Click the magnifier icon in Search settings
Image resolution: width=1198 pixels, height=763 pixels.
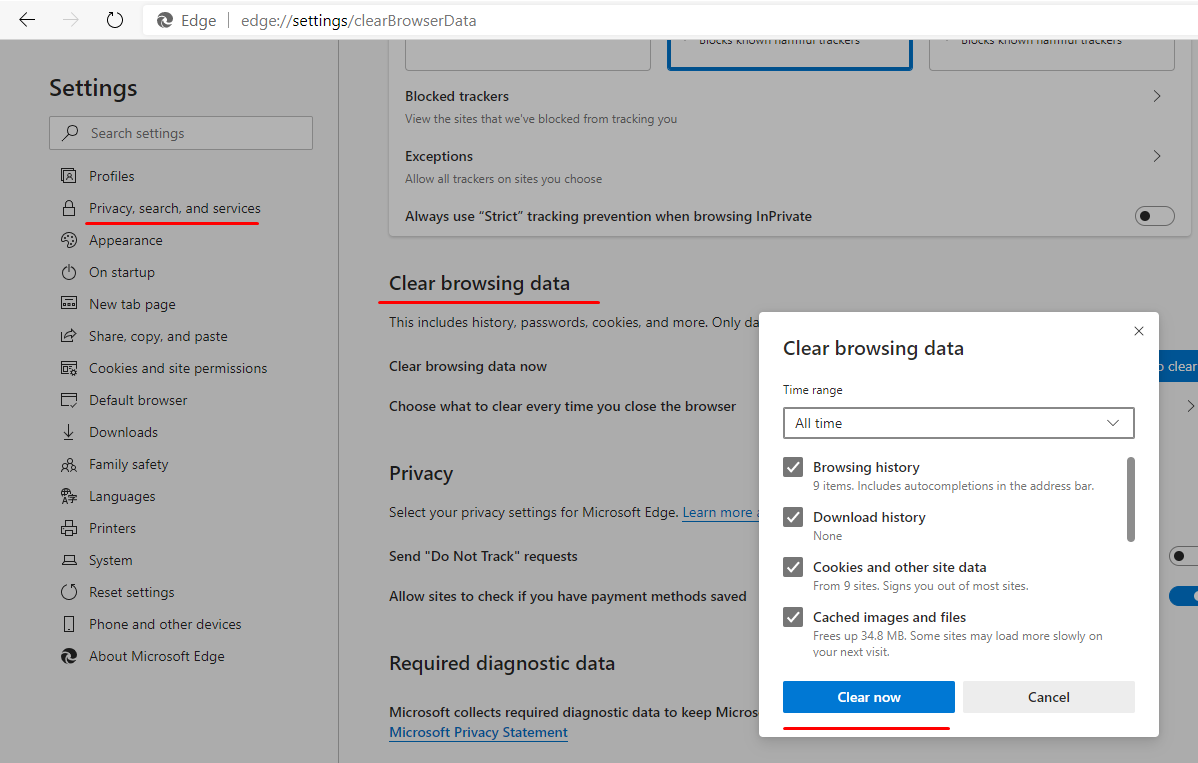pos(70,133)
